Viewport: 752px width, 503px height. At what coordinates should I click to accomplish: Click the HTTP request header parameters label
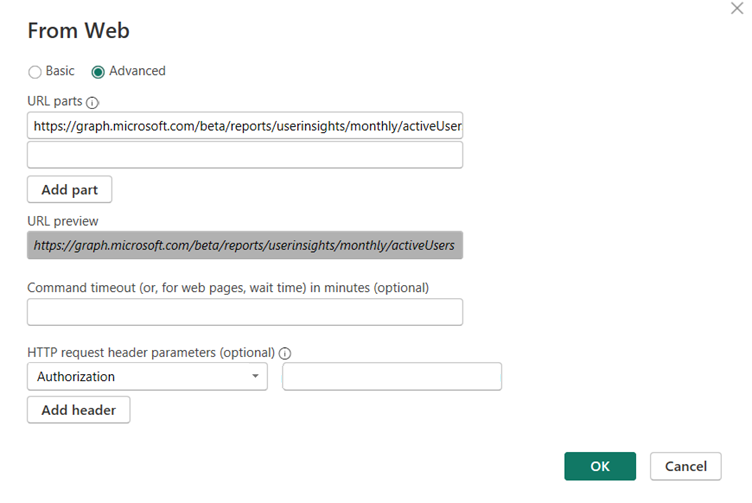[151, 353]
